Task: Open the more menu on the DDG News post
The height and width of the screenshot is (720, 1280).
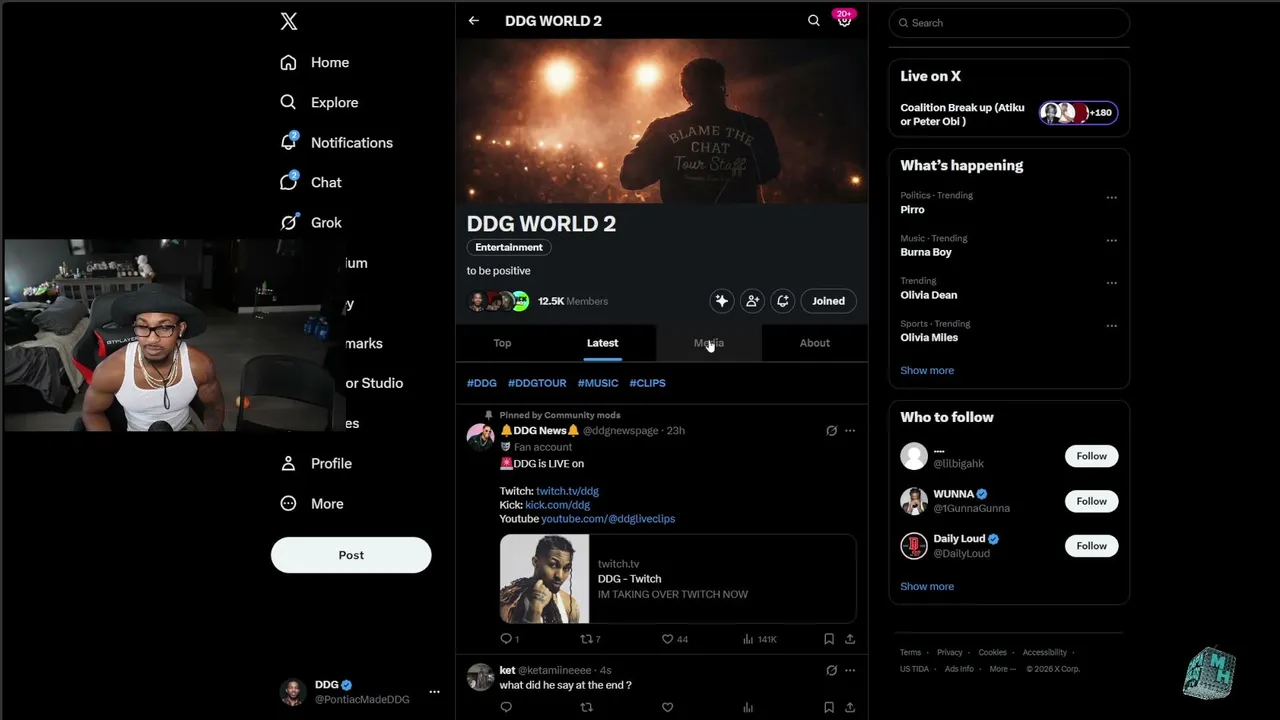Action: [850, 431]
